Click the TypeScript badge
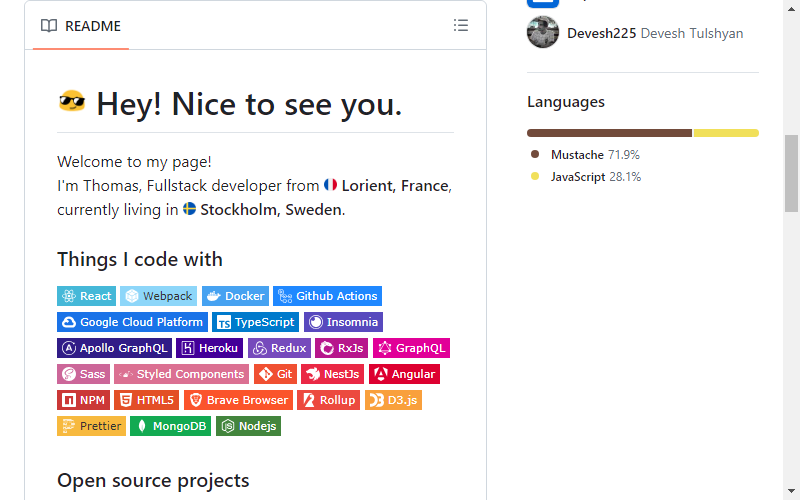This screenshot has height=500, width=800. pyautogui.click(x=256, y=322)
